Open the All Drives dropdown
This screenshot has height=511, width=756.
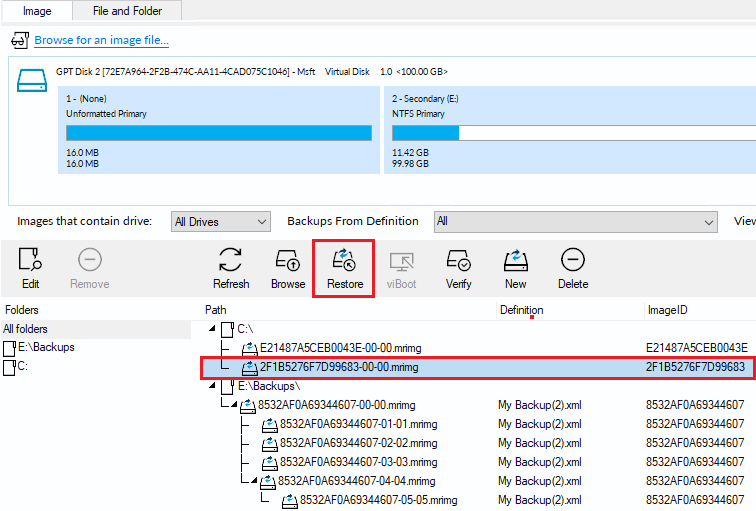(x=220, y=221)
